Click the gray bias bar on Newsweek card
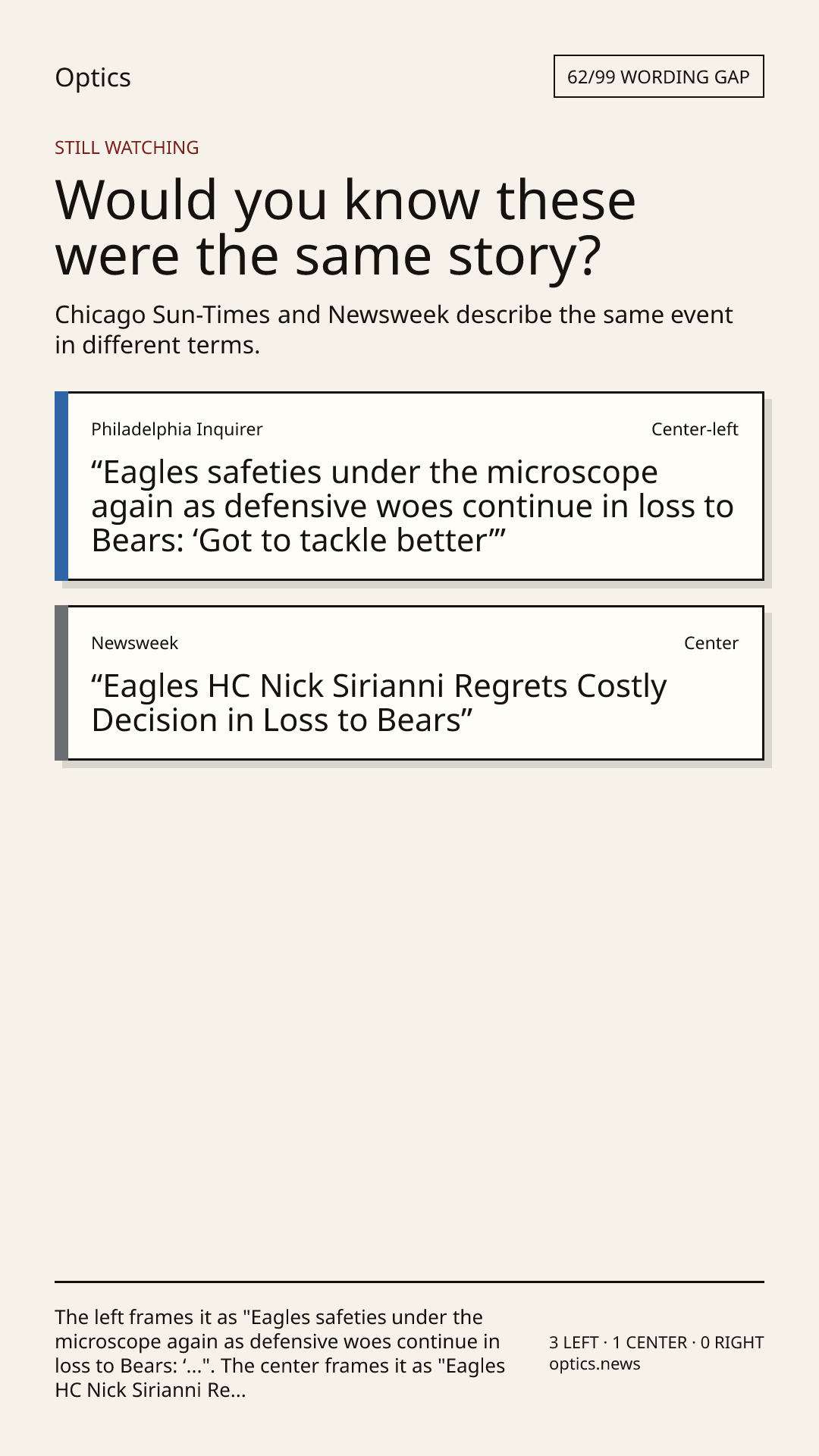This screenshot has width=819, height=1456. (x=61, y=682)
